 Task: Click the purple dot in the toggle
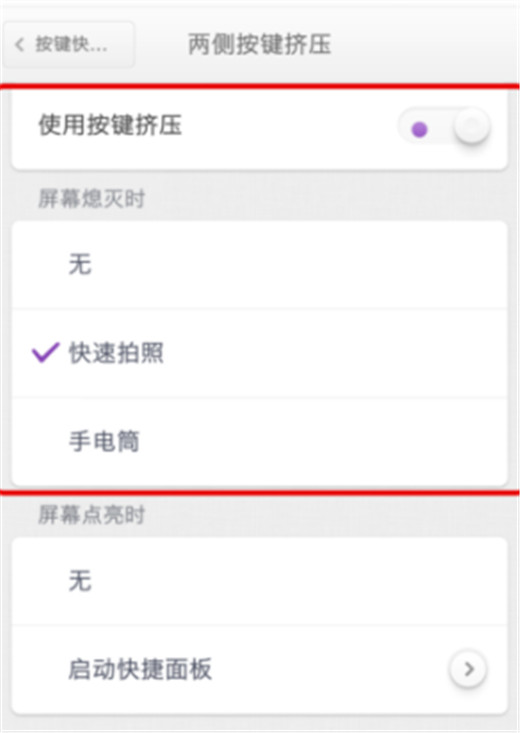point(419,129)
